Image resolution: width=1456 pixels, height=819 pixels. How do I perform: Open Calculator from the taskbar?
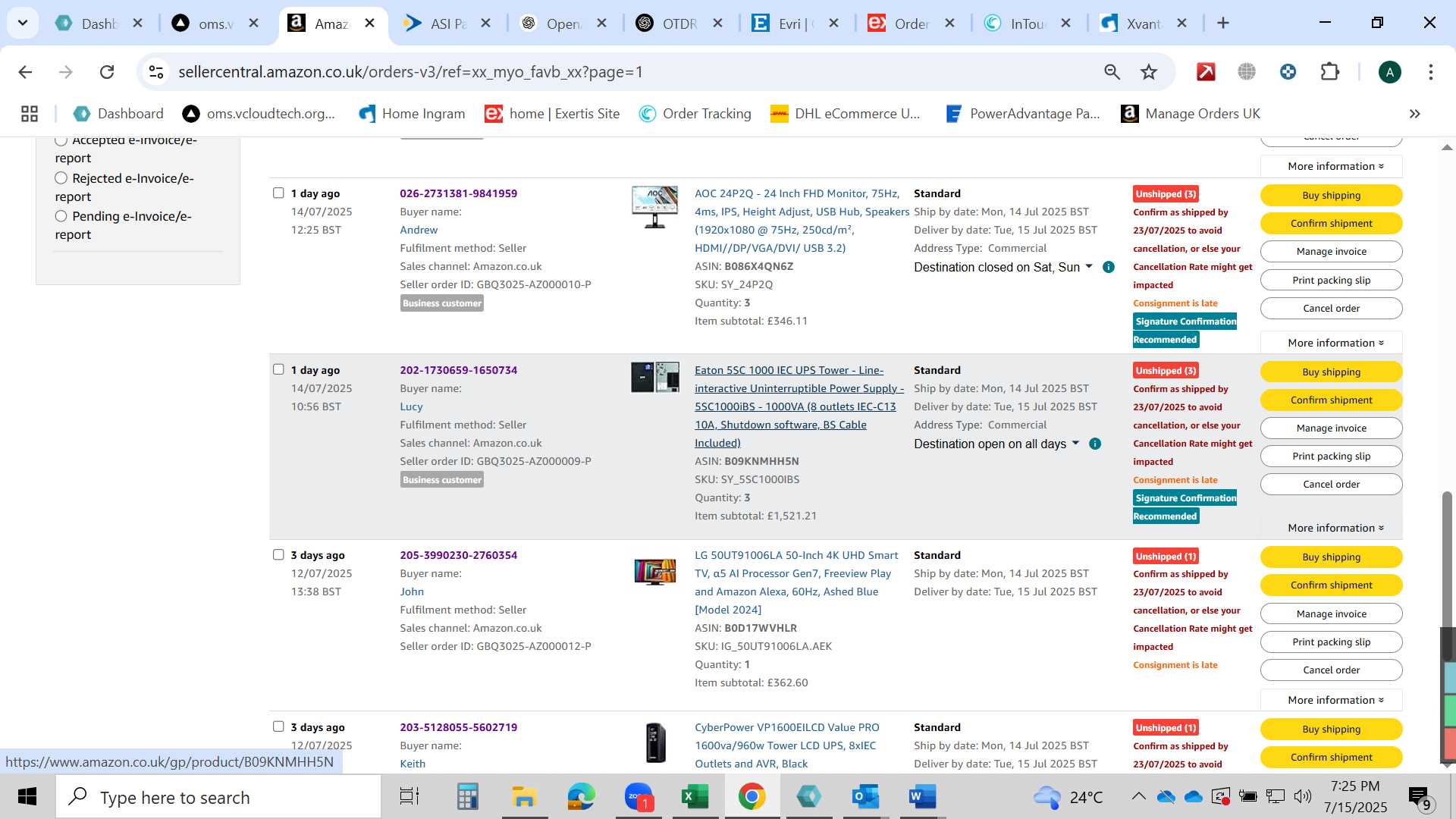click(467, 797)
